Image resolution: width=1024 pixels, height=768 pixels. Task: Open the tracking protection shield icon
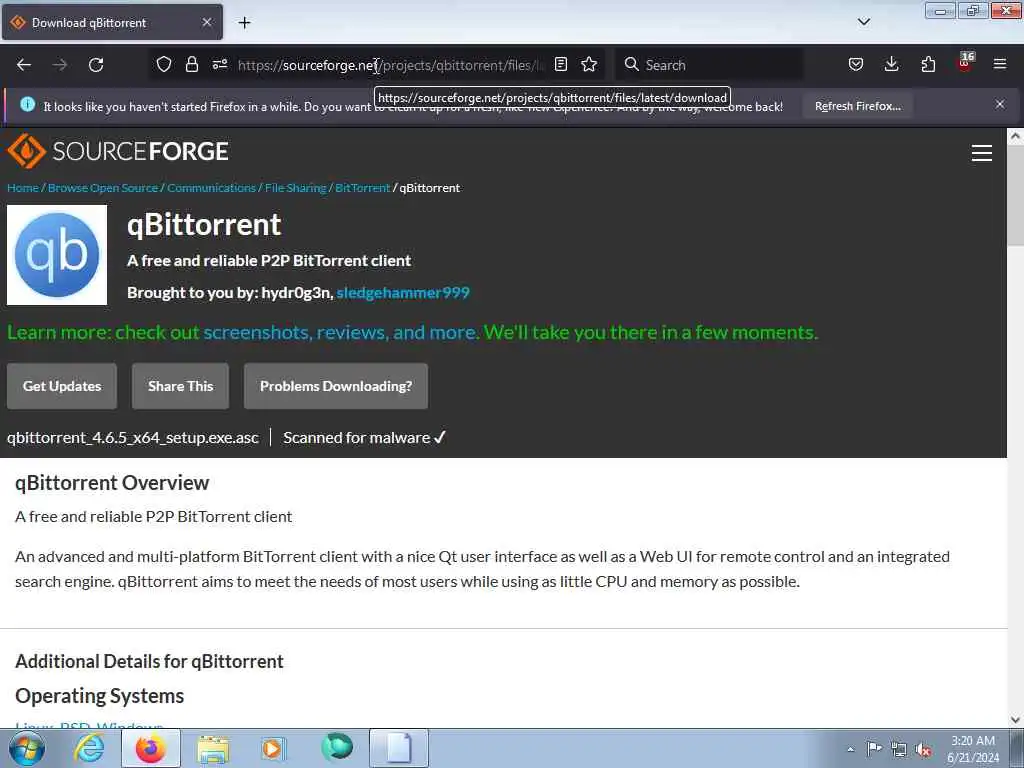[164, 64]
